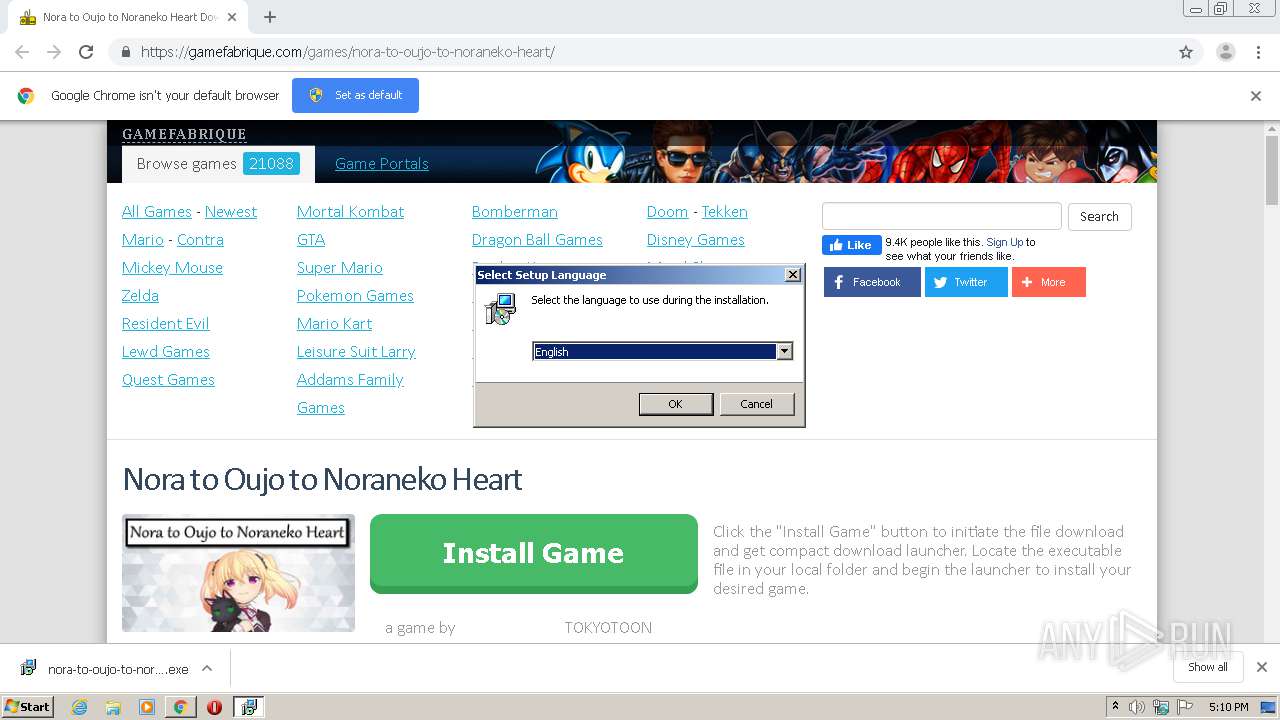
Task: Open the Zelda link
Action: tap(140, 296)
